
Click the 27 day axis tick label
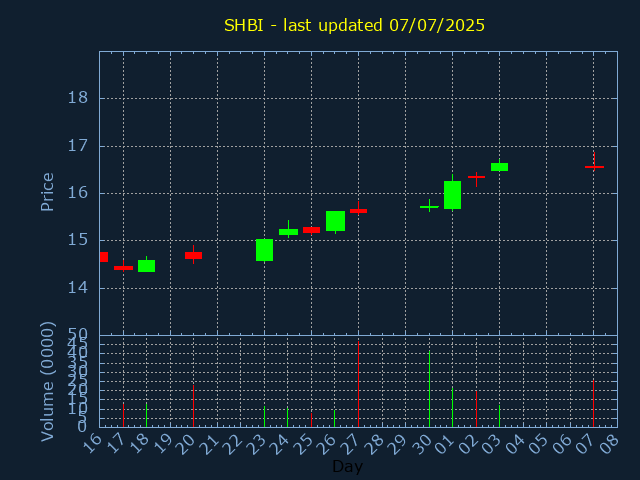(x=351, y=443)
